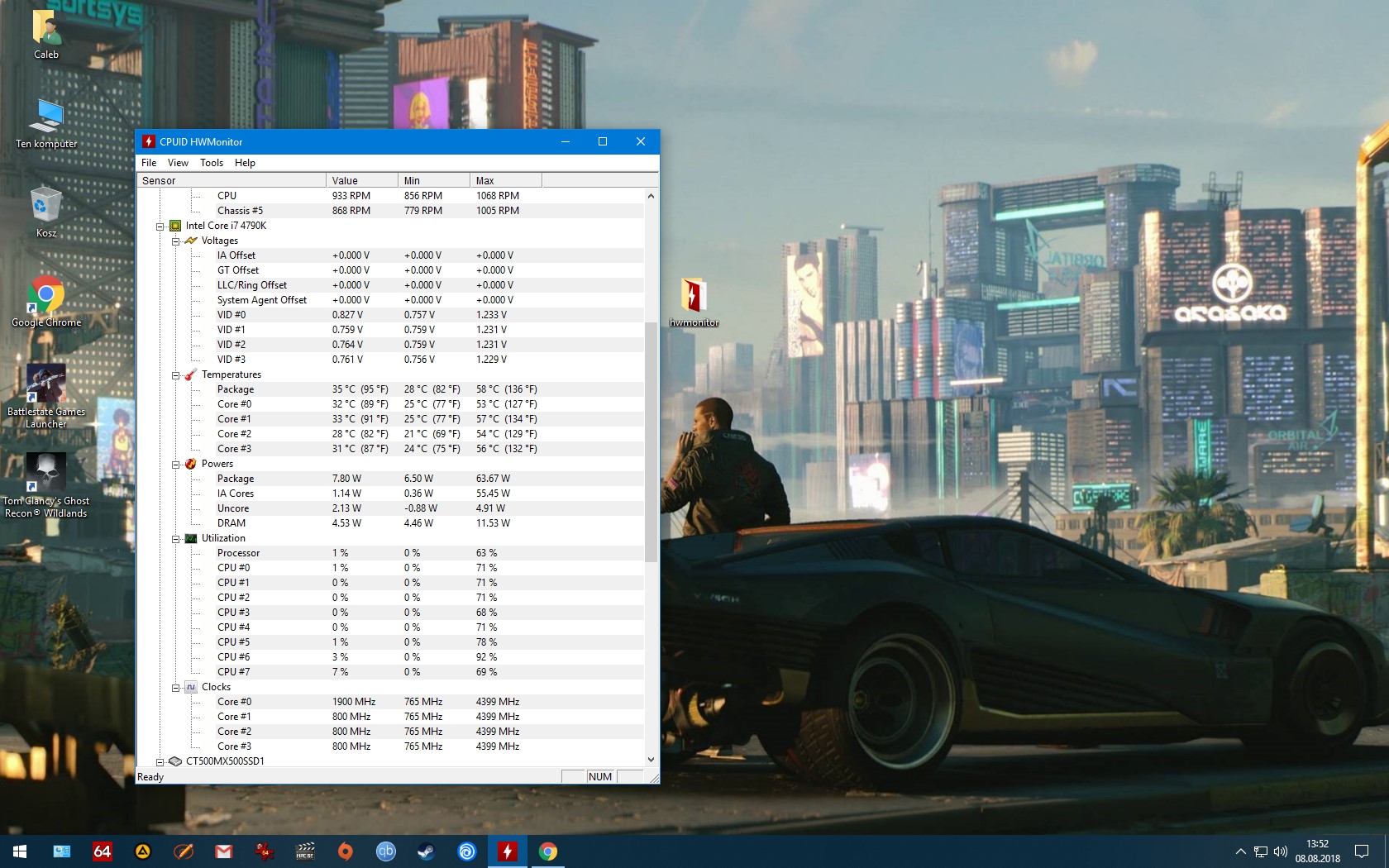Click the Uplay taskbar icon
The width and height of the screenshot is (1389, 868).
466,851
